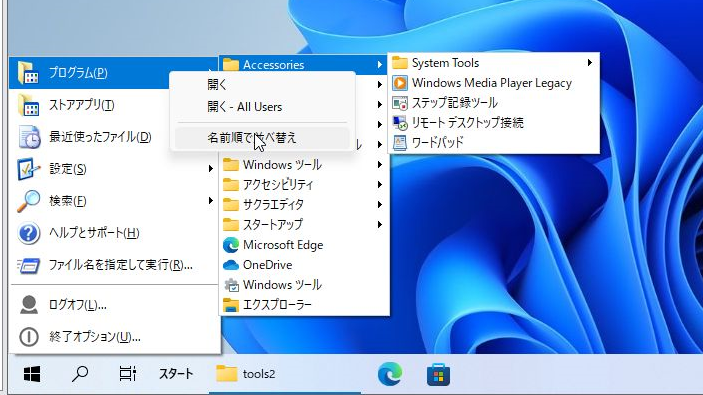The image size is (703, 395).
Task: Open Microsoft Store from the taskbar
Action: [x=438, y=374]
